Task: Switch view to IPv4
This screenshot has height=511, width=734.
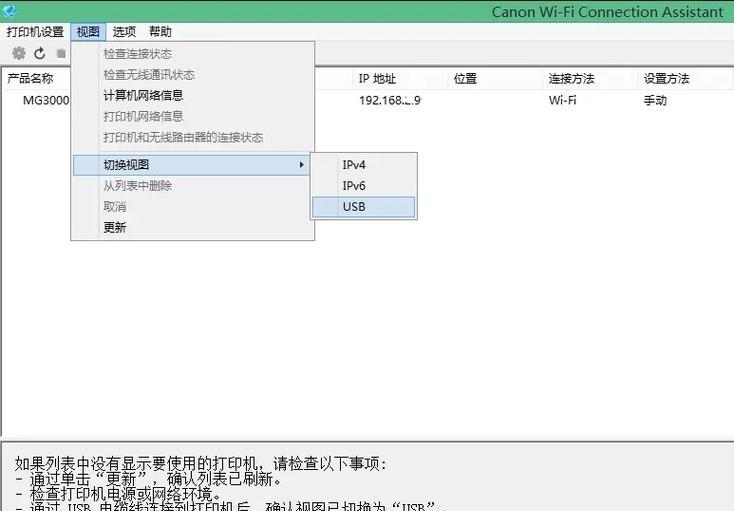Action: [x=364, y=165]
